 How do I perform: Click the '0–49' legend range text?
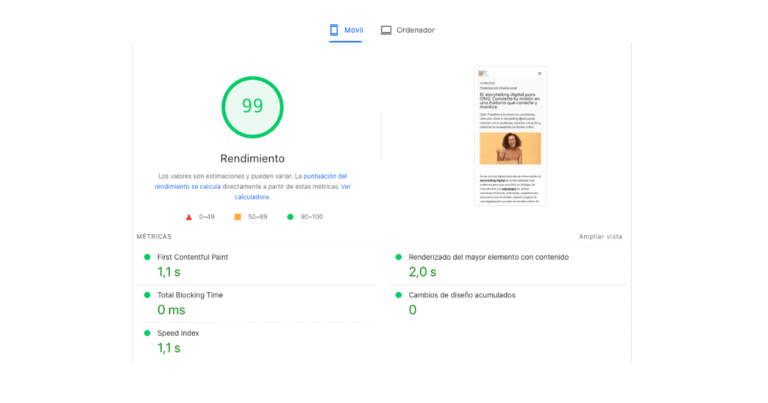tap(207, 217)
